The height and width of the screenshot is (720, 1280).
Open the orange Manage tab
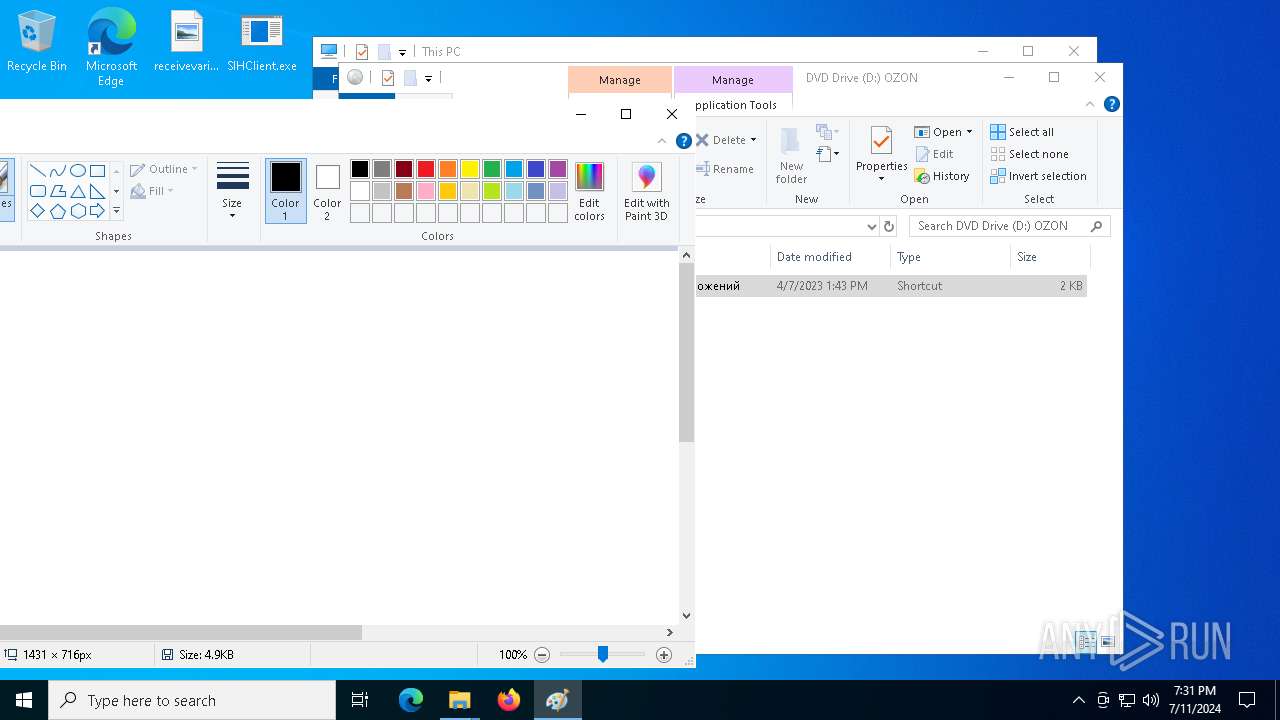click(x=620, y=80)
